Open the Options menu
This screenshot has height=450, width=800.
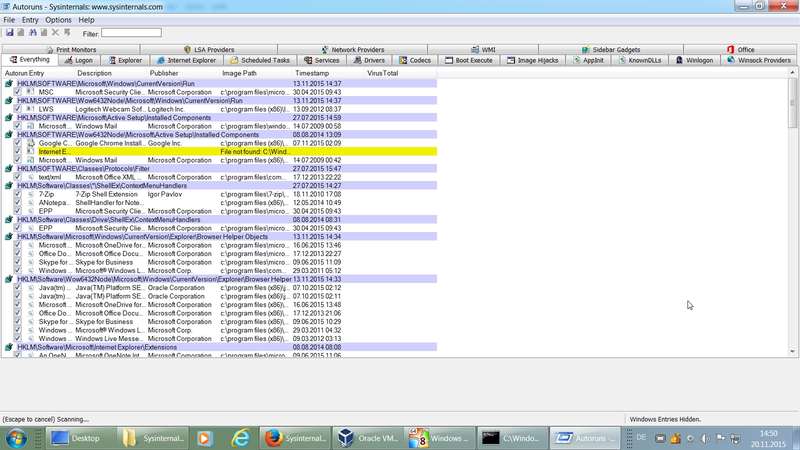58,20
